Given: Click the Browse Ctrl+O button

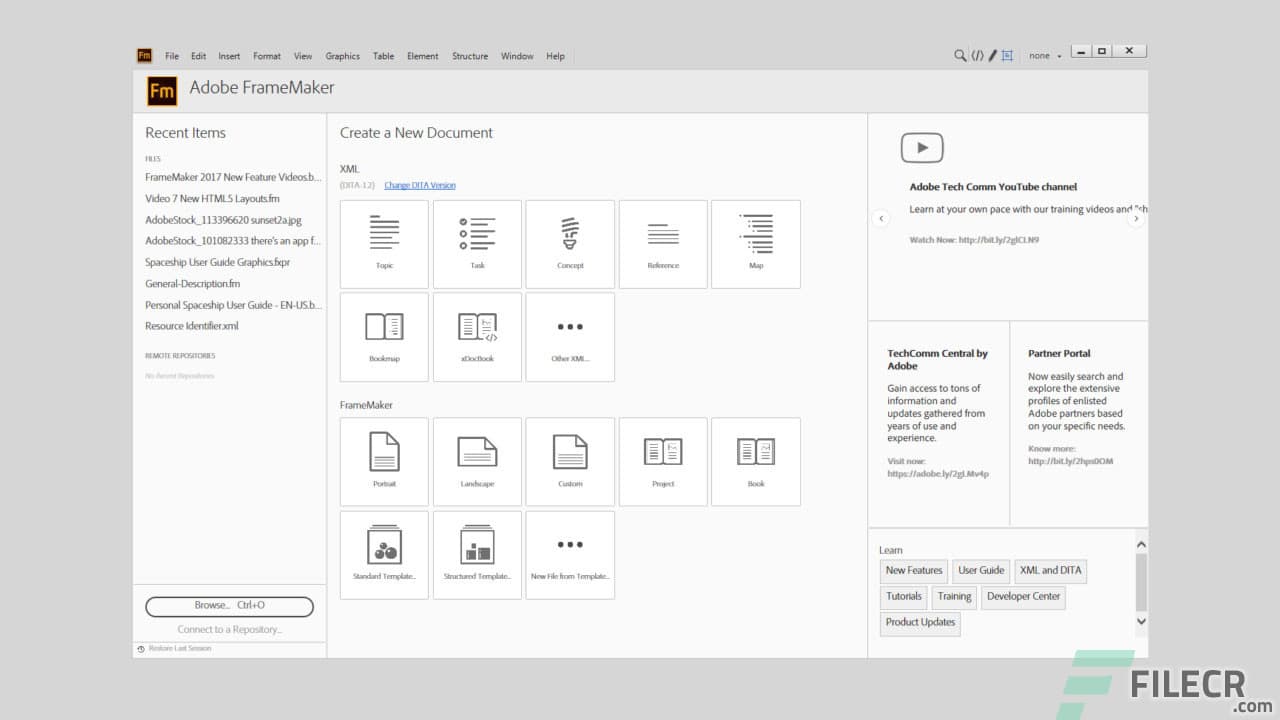Looking at the screenshot, I should tap(229, 606).
